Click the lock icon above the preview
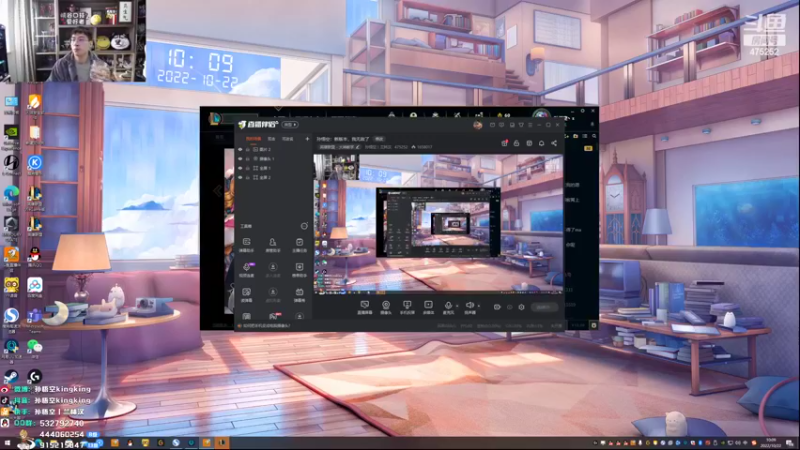Viewport: 800px width, 450px height. (x=516, y=143)
